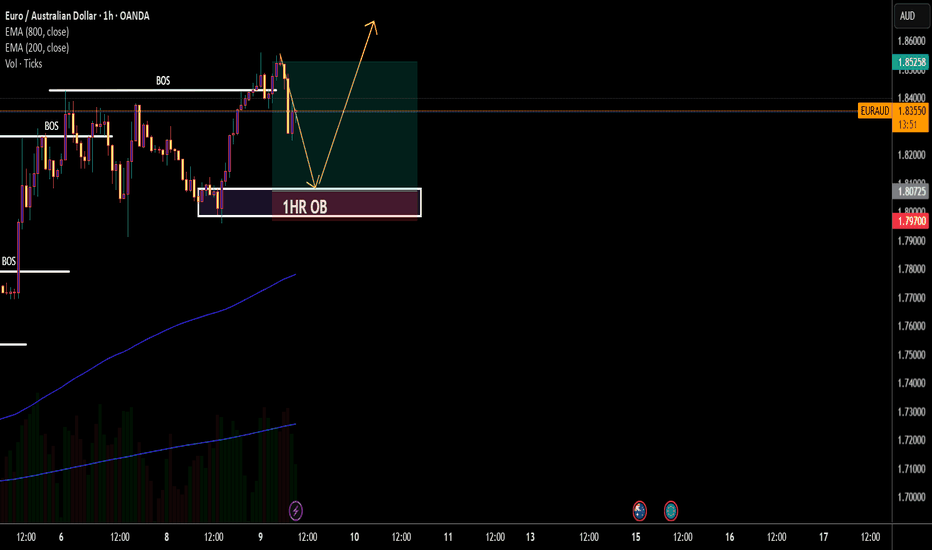Click the 1.72000 price axis value
This screenshot has width=932, height=550.
pyautogui.click(x=911, y=441)
